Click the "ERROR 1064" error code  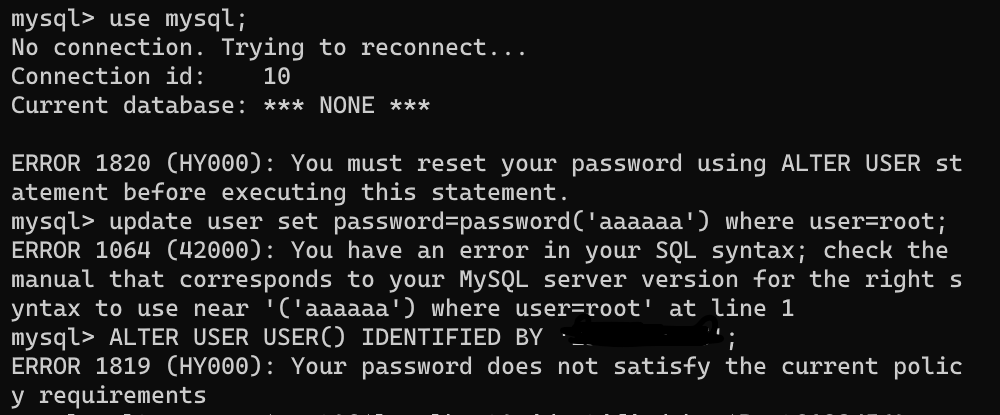[x=80, y=250]
